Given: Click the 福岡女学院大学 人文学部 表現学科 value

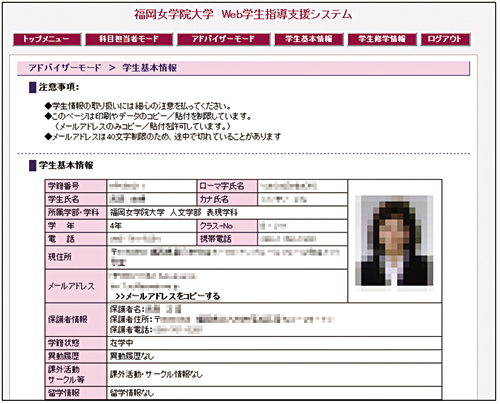Looking at the screenshot, I should pos(174,213).
